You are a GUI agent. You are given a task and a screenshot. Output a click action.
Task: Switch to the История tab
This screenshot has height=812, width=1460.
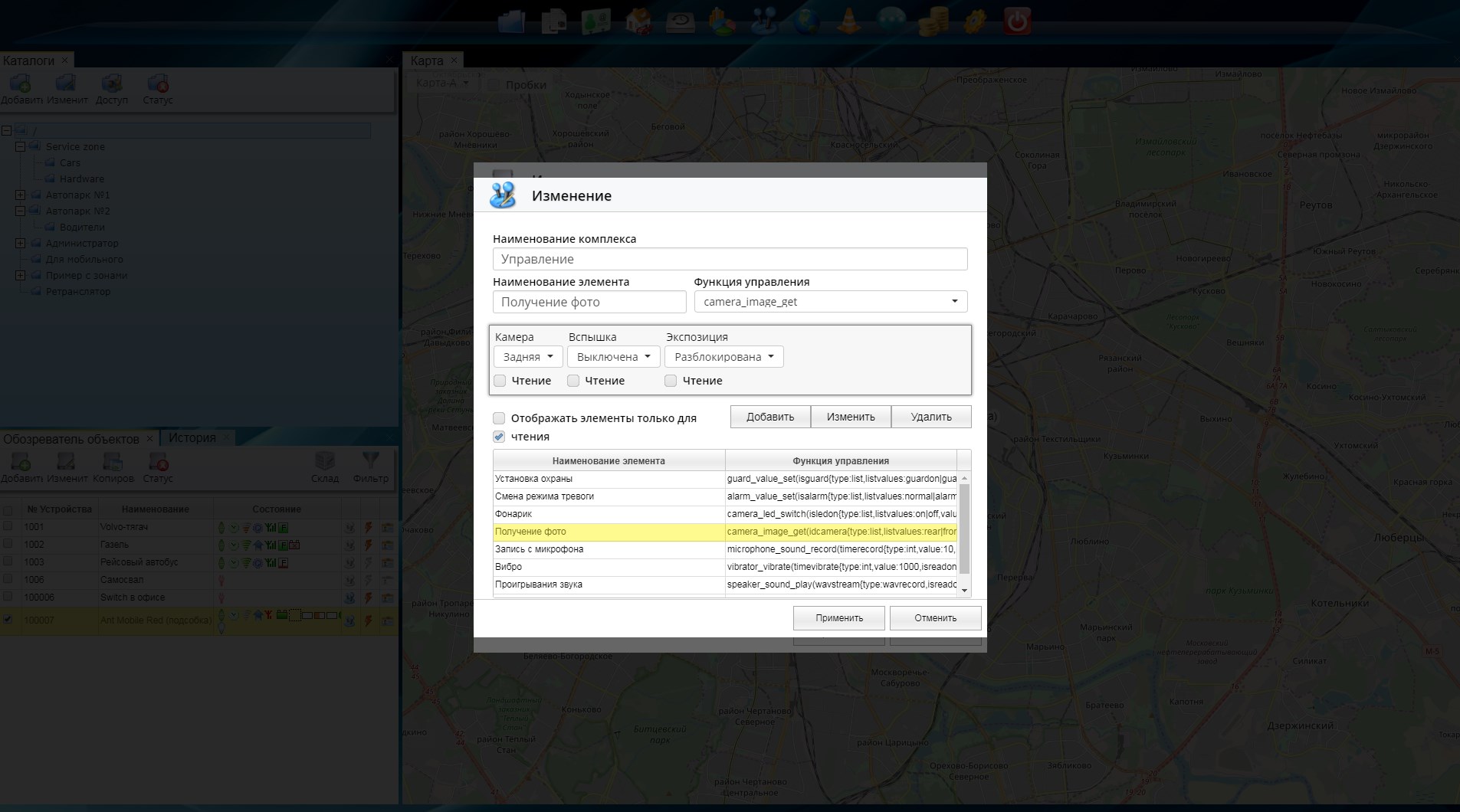coord(192,438)
